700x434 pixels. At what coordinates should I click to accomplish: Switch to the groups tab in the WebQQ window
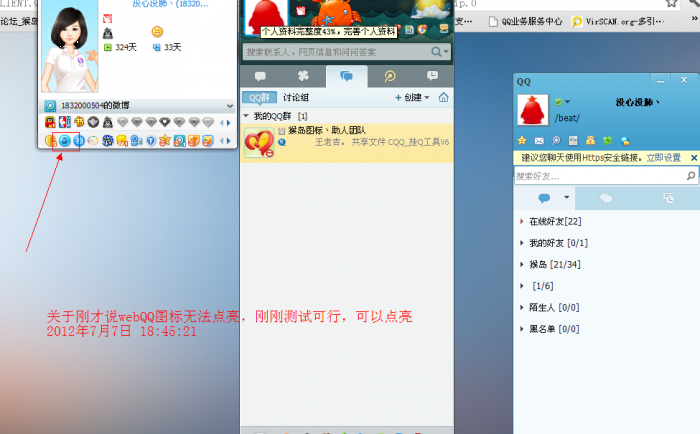pos(606,198)
